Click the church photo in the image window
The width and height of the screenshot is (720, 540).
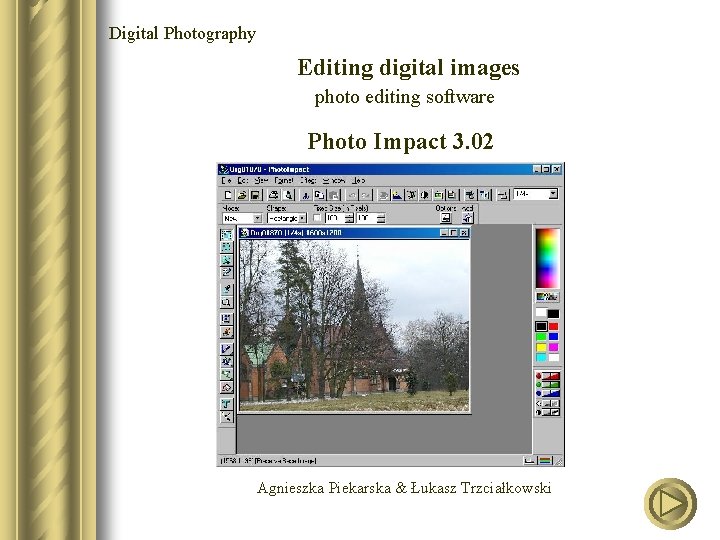tap(354, 325)
